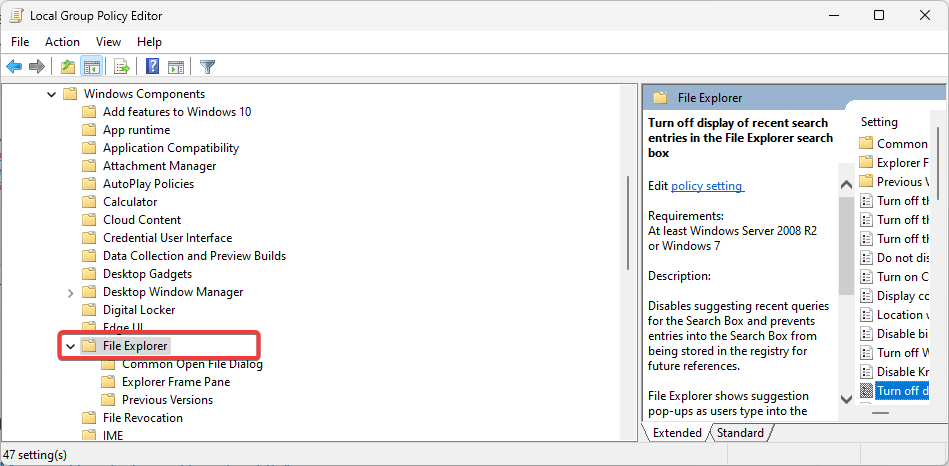Select Previous Versions subfolder in tree

point(167,400)
